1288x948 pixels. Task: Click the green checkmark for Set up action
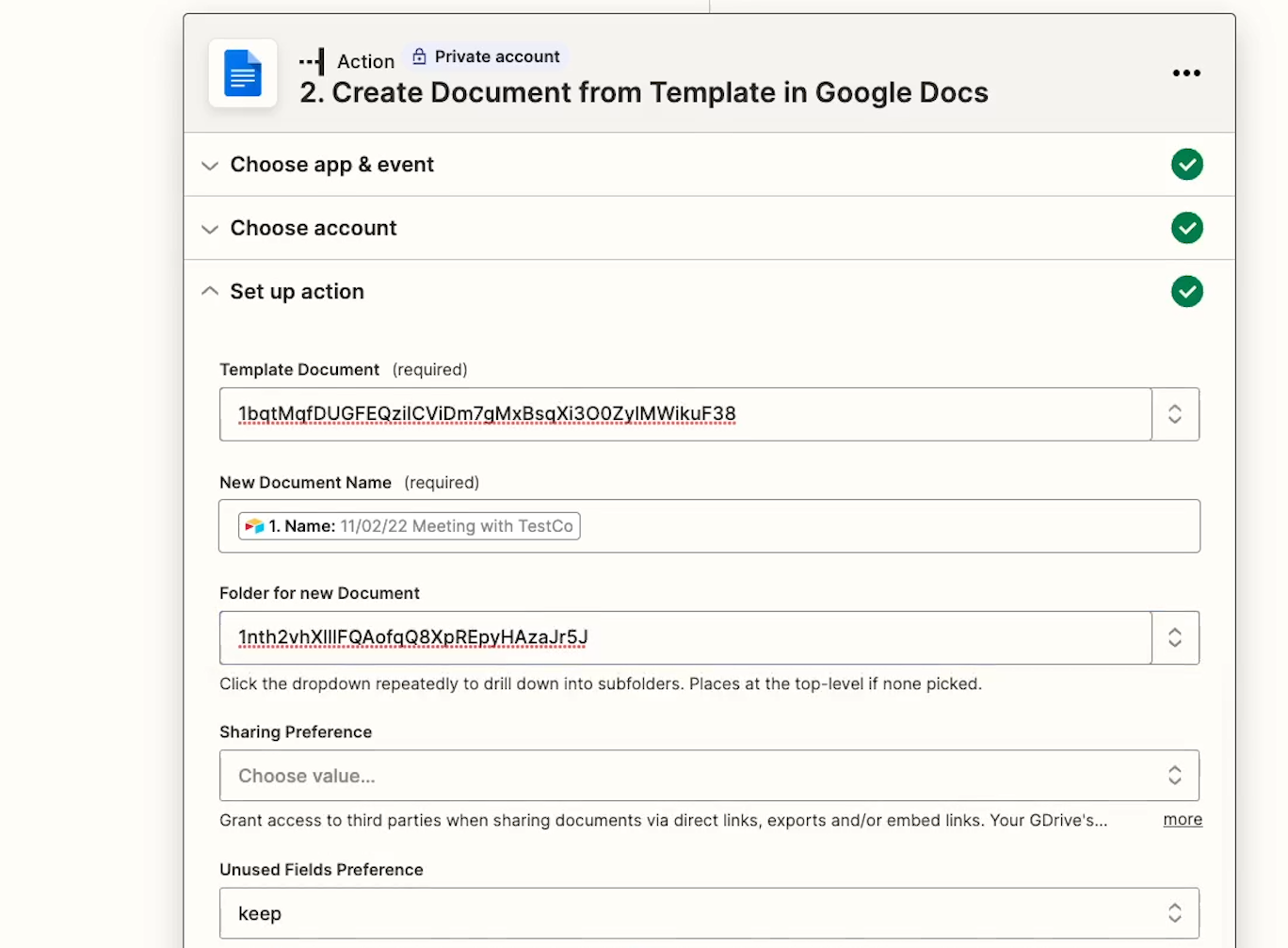[1187, 291]
